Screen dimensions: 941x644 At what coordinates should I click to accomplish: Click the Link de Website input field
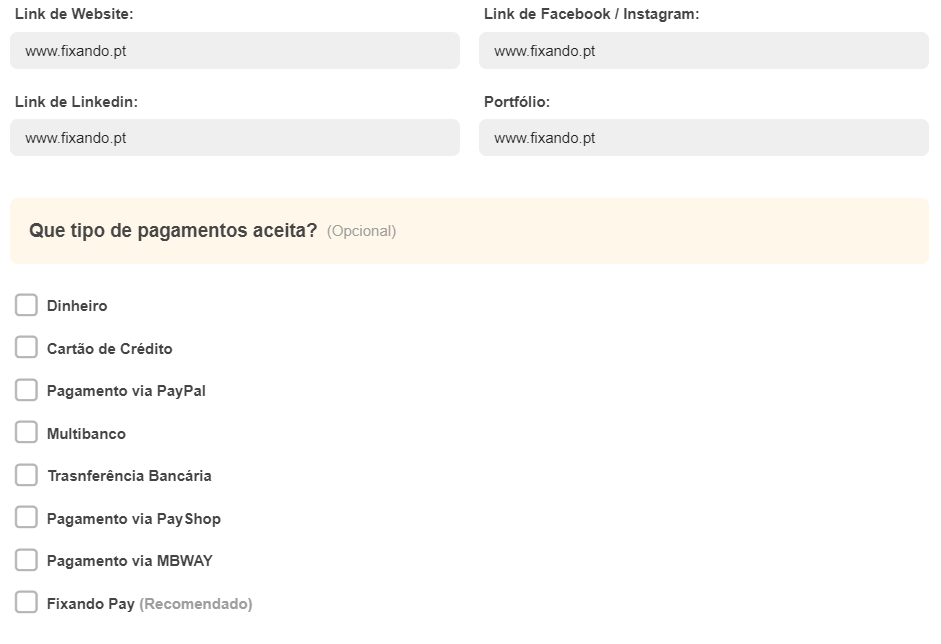(x=235, y=50)
